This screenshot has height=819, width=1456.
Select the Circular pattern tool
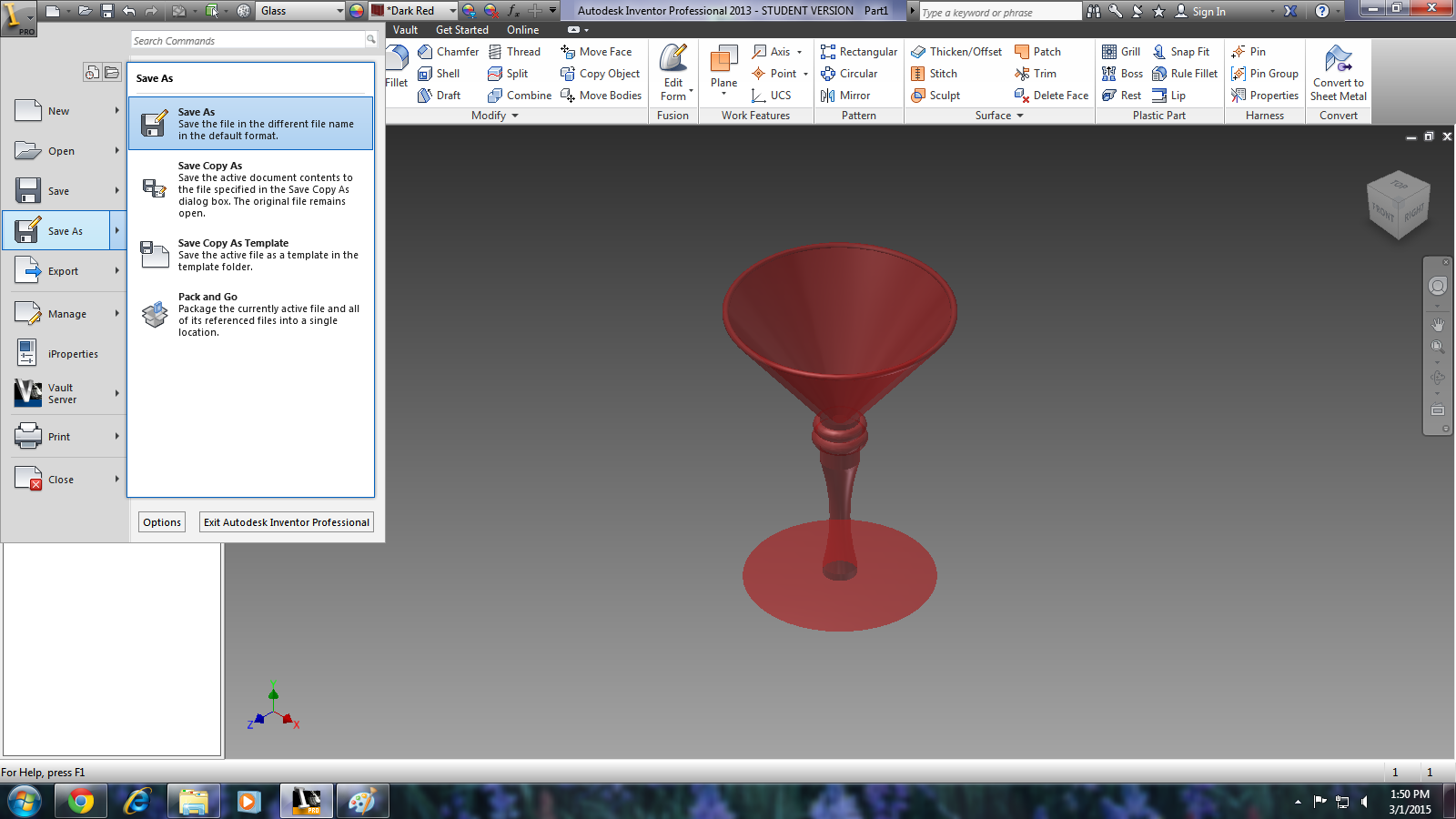pos(849,74)
